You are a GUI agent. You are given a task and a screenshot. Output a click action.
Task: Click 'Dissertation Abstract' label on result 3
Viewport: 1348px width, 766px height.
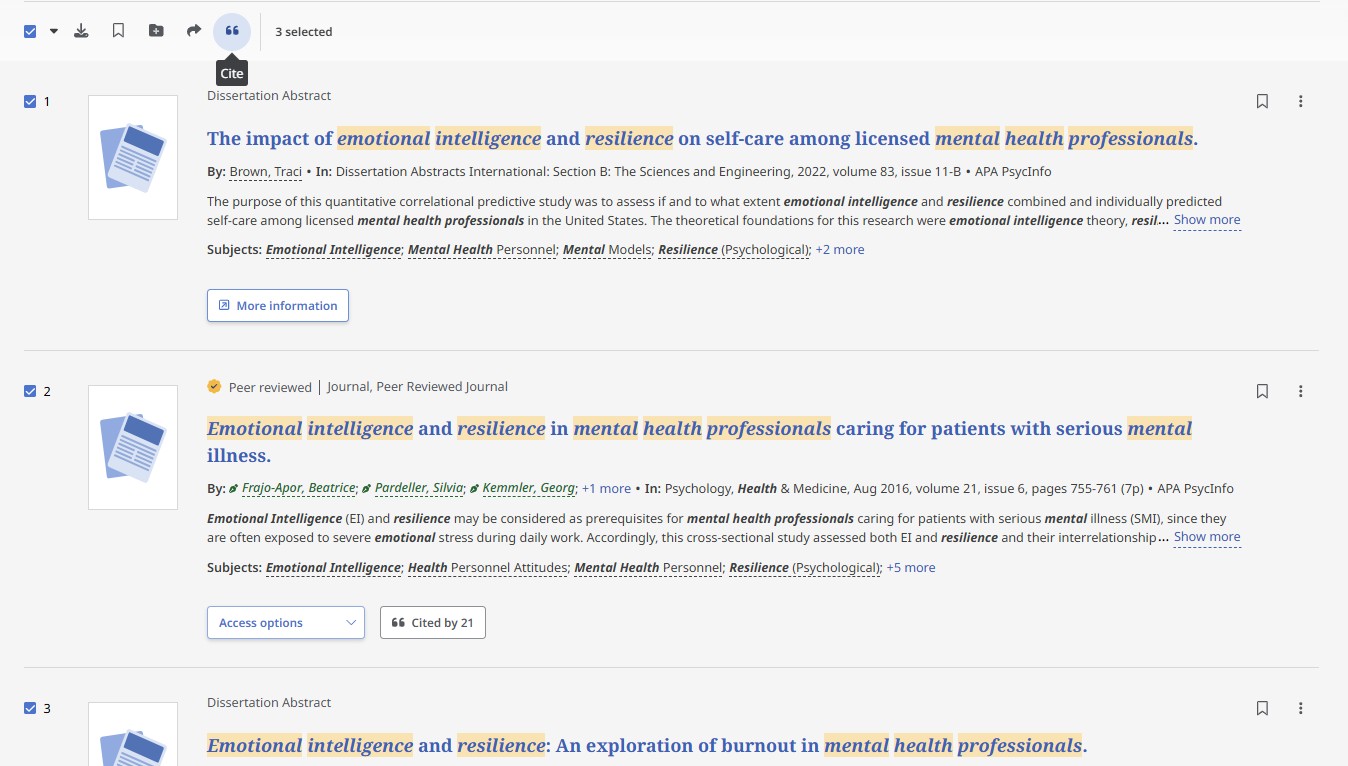pos(269,703)
